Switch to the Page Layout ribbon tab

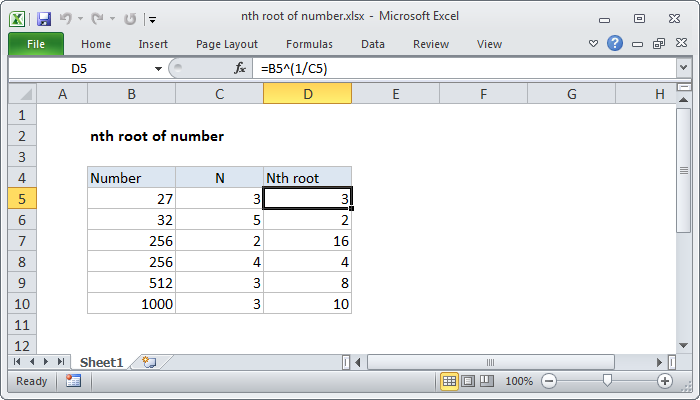coord(227,44)
